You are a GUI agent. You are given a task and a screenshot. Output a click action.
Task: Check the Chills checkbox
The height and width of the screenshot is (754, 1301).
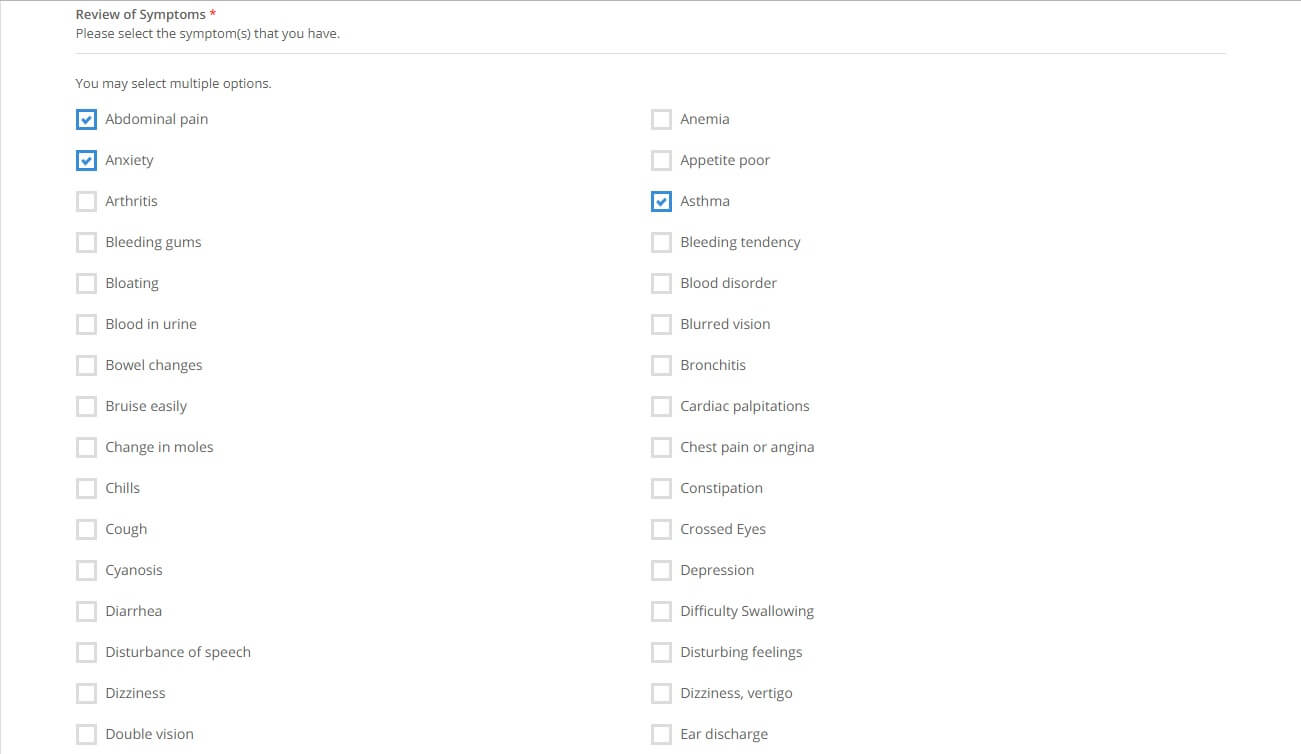click(86, 488)
